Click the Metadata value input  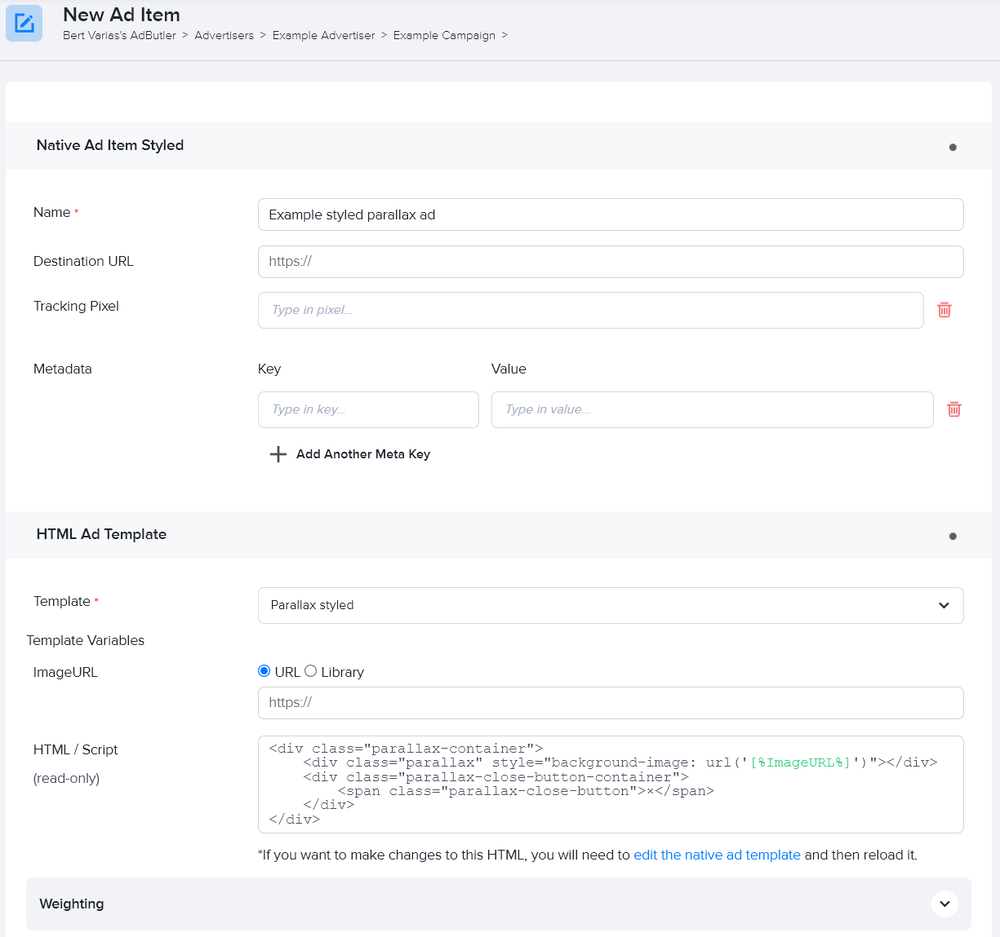point(712,409)
